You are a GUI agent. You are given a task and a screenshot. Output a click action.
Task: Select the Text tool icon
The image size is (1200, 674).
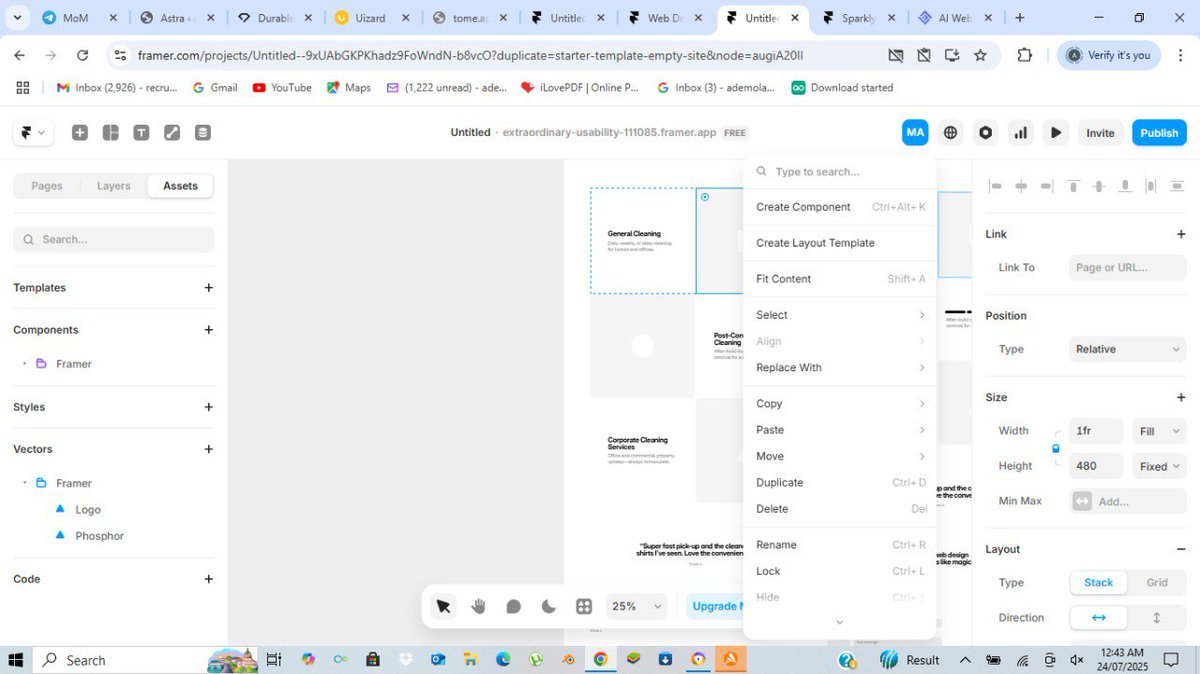click(142, 132)
